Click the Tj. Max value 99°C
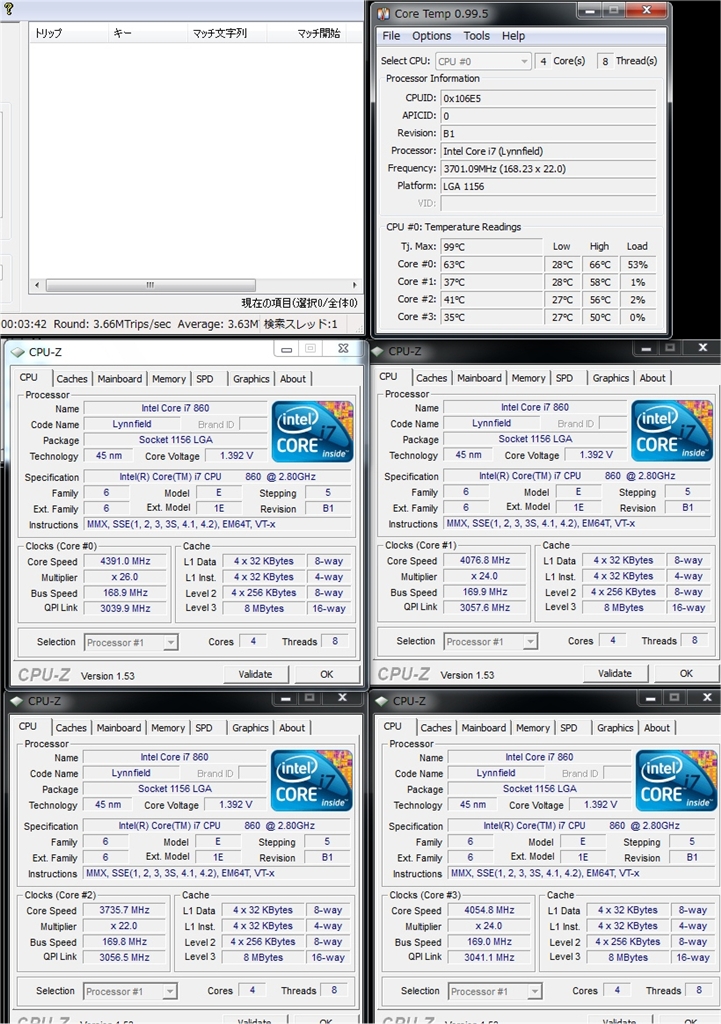 point(491,247)
